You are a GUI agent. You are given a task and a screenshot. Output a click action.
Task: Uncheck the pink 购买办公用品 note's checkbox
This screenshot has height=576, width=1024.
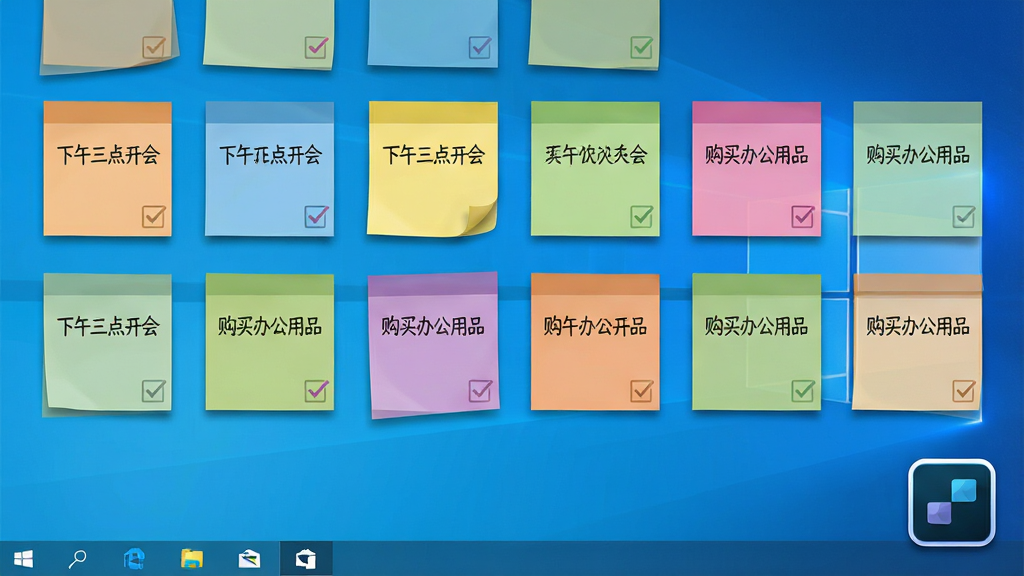coord(803,217)
